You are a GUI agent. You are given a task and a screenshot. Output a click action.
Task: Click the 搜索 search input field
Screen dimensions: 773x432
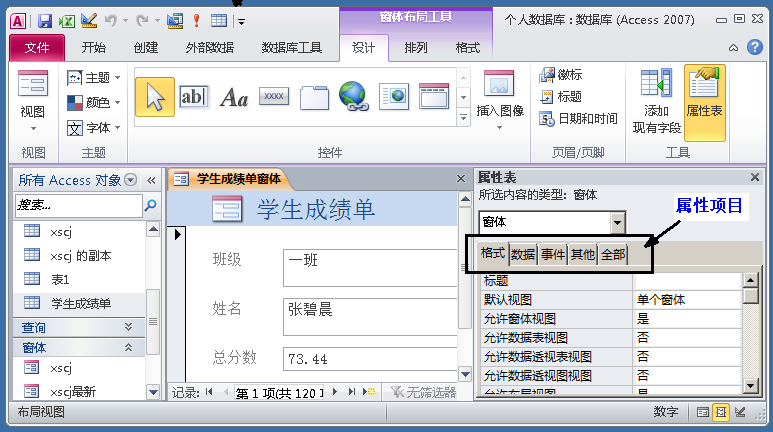point(79,205)
